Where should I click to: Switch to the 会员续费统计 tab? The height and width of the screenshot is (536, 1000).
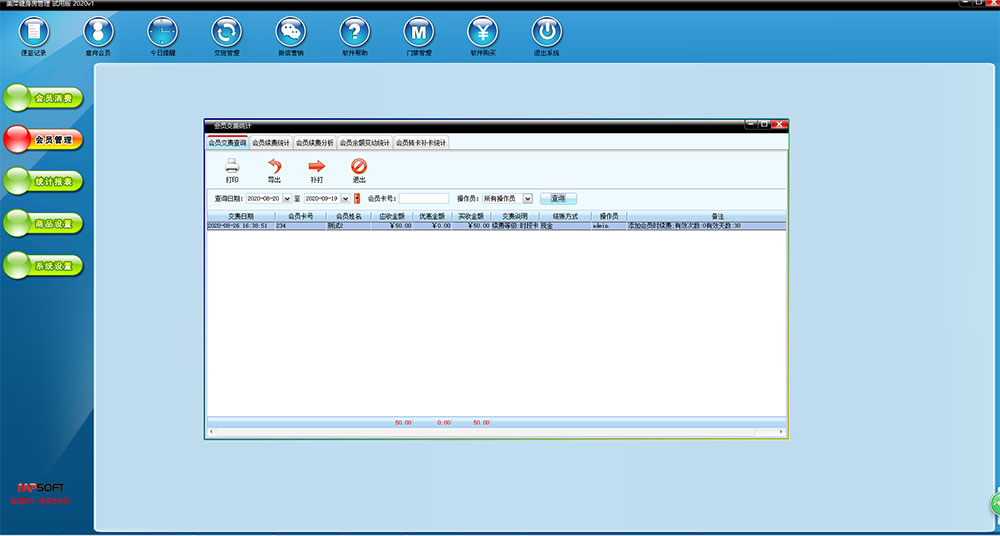pos(271,143)
